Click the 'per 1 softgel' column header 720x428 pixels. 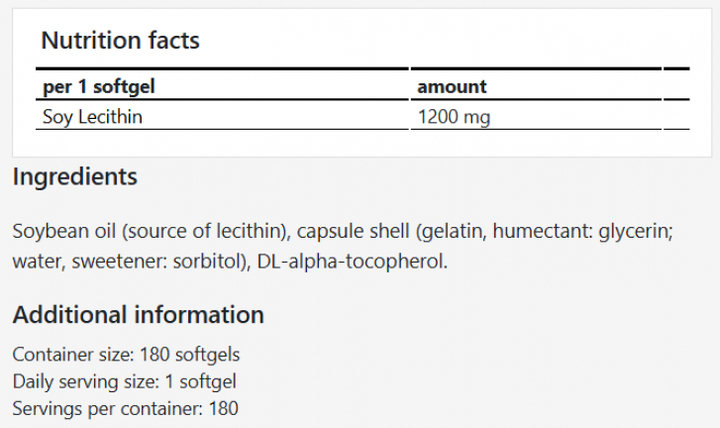coord(99,87)
